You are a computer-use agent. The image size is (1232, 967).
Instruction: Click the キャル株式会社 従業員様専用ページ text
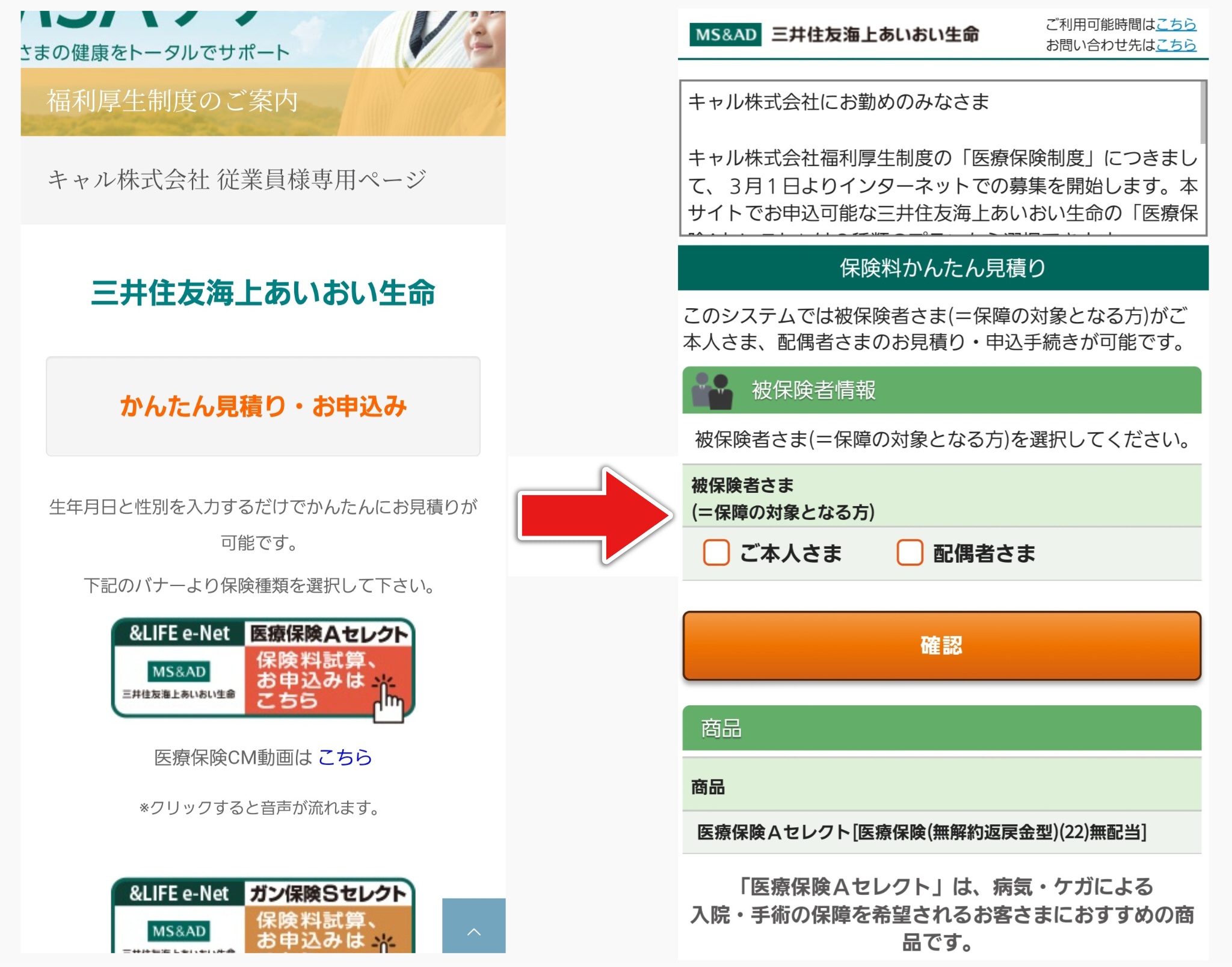coord(237,179)
